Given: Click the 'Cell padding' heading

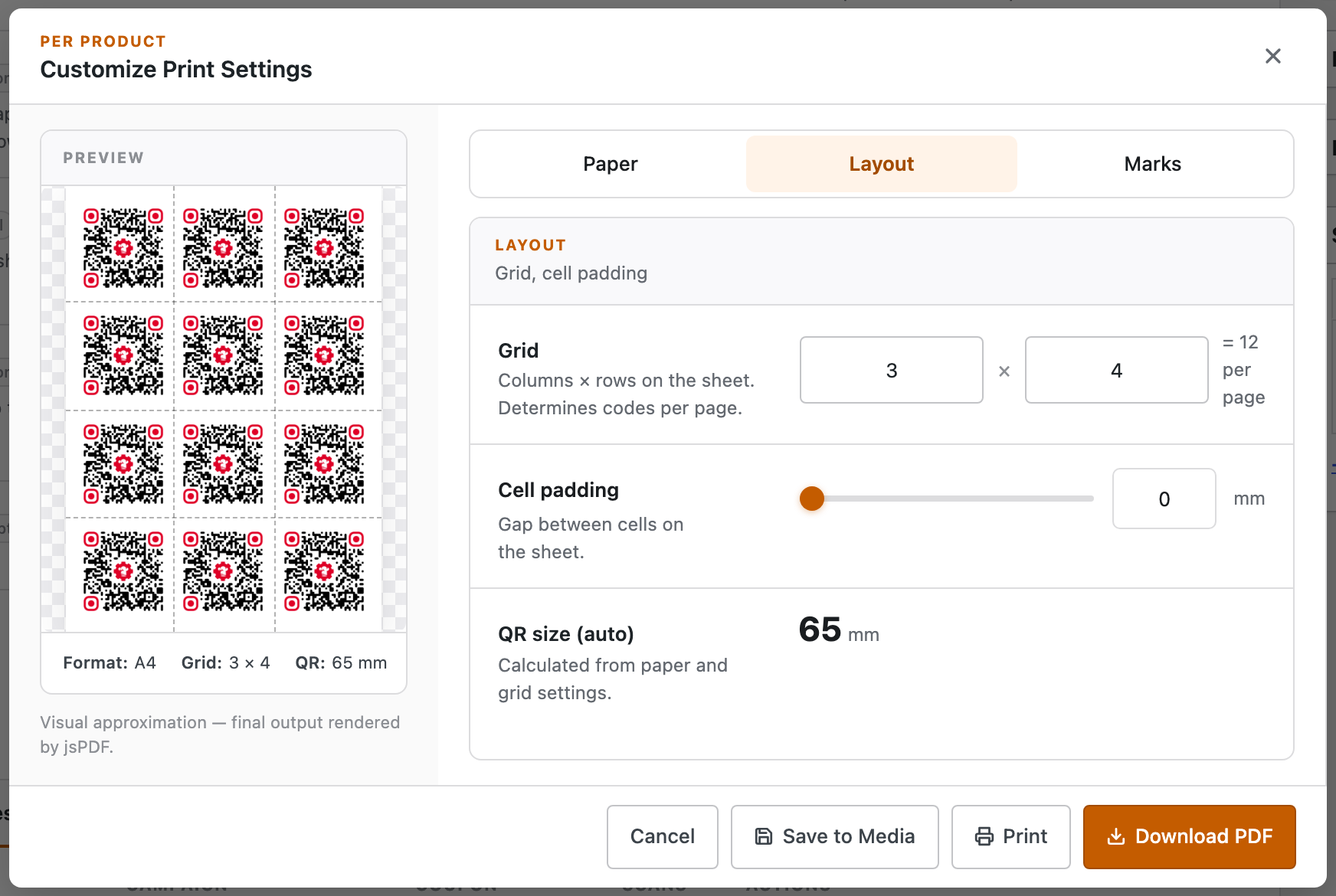Looking at the screenshot, I should click(558, 490).
